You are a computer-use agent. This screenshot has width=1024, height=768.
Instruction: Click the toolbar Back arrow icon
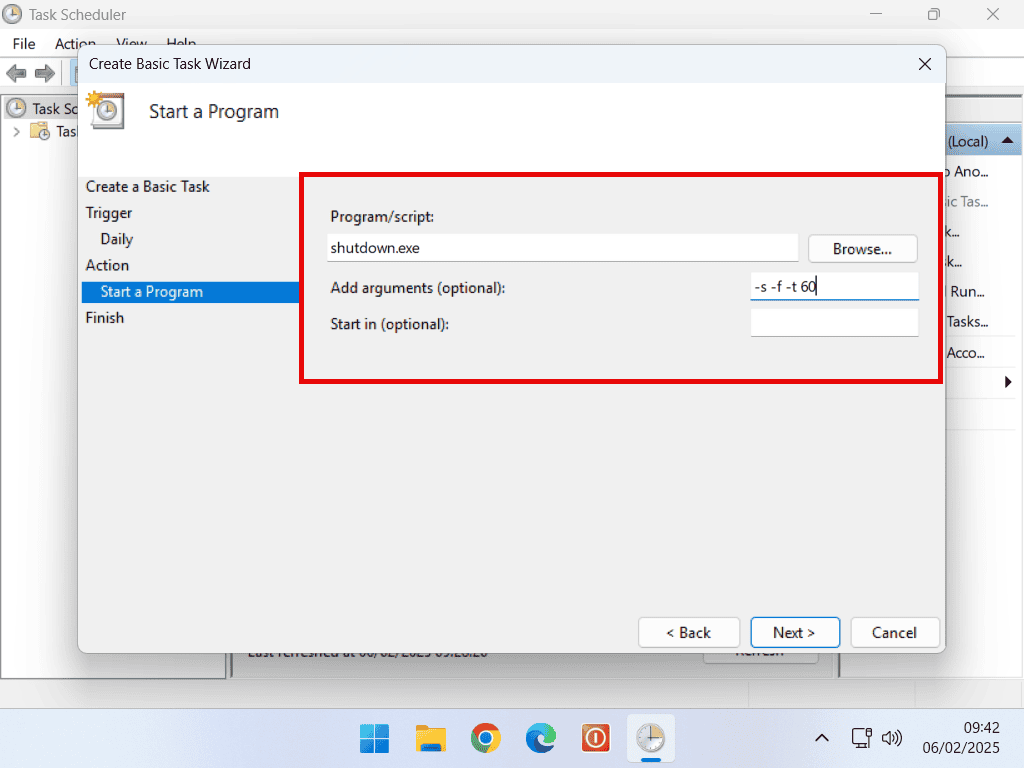click(16, 73)
